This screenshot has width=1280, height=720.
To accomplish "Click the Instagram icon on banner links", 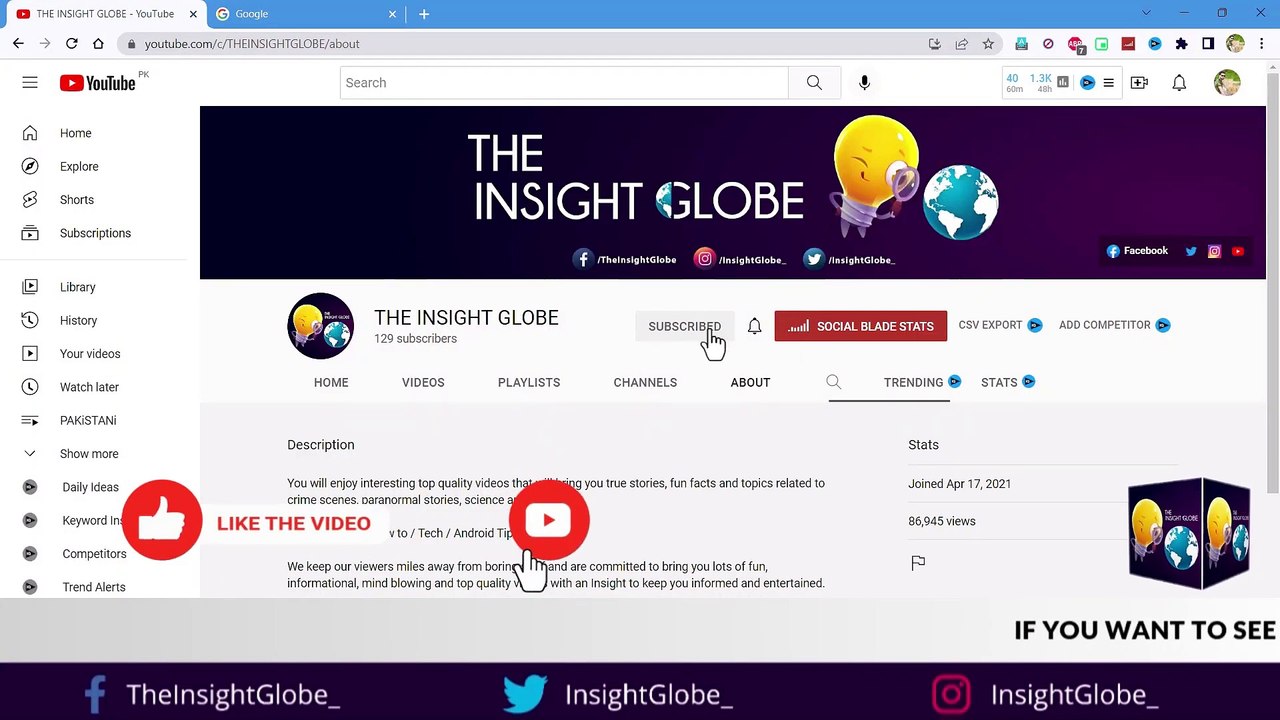I will click(1214, 252).
